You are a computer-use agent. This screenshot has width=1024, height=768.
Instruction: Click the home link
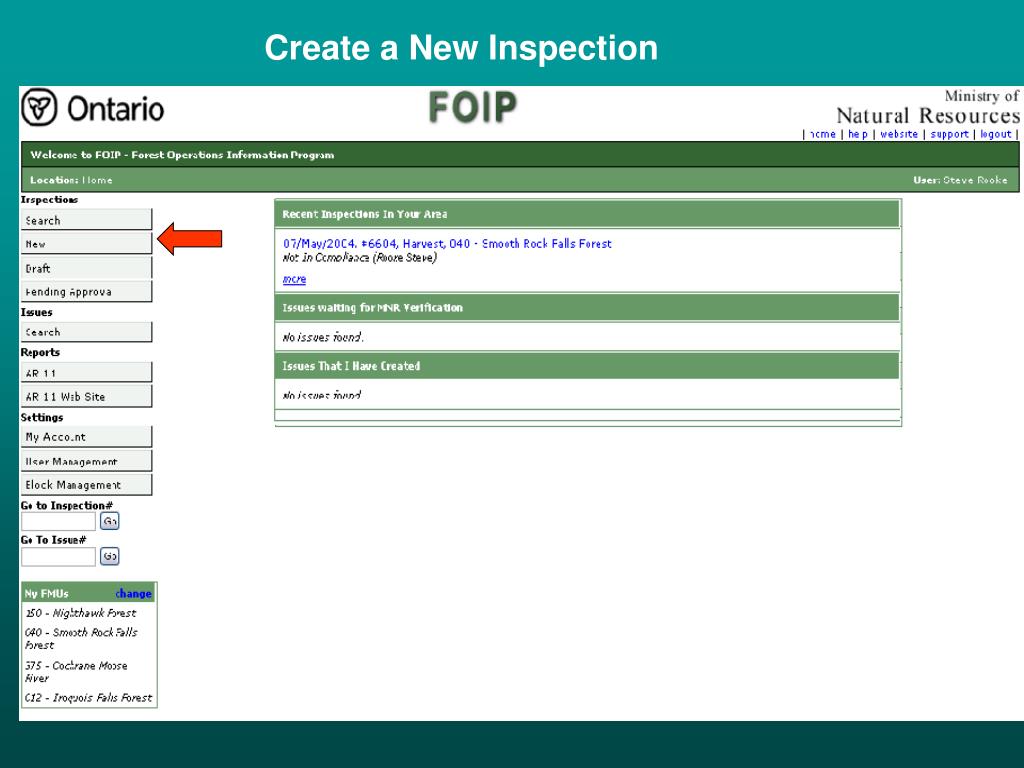point(822,134)
